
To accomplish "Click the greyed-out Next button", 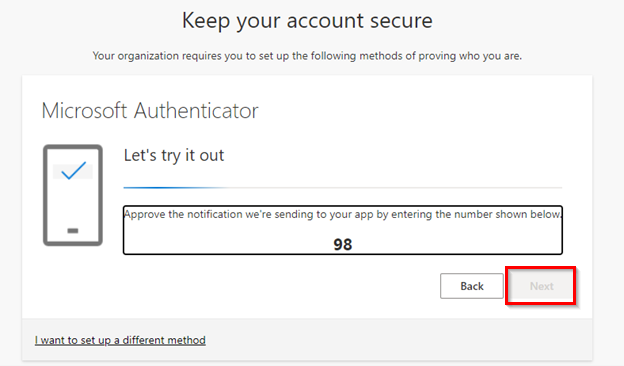I will (x=541, y=286).
